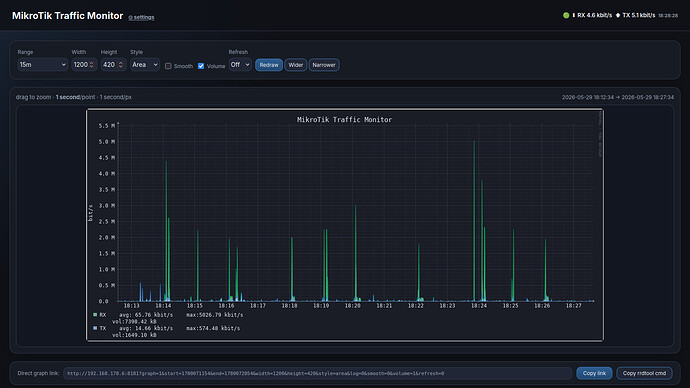Viewport: 690px width, 388px height.
Task: Click the green connection status dot
Action: (566, 15)
